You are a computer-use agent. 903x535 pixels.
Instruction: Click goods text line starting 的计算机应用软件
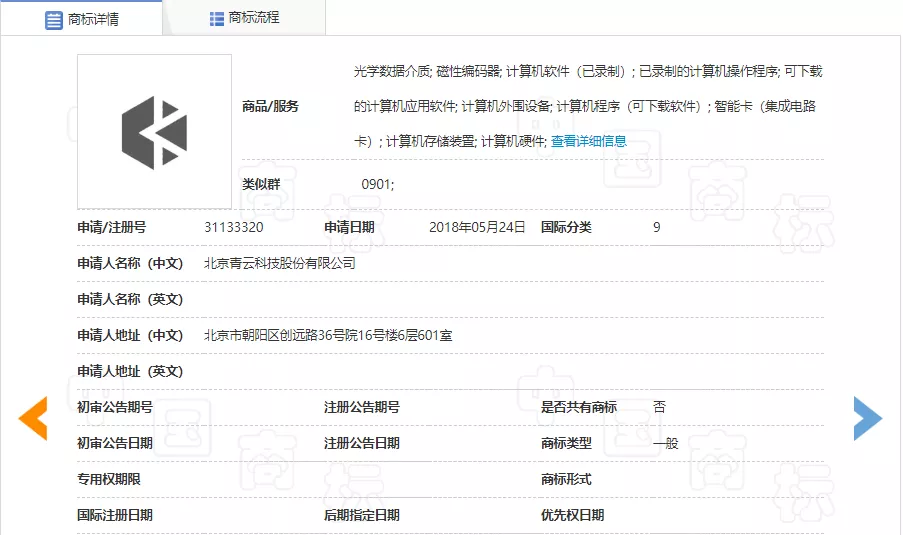tap(585, 107)
